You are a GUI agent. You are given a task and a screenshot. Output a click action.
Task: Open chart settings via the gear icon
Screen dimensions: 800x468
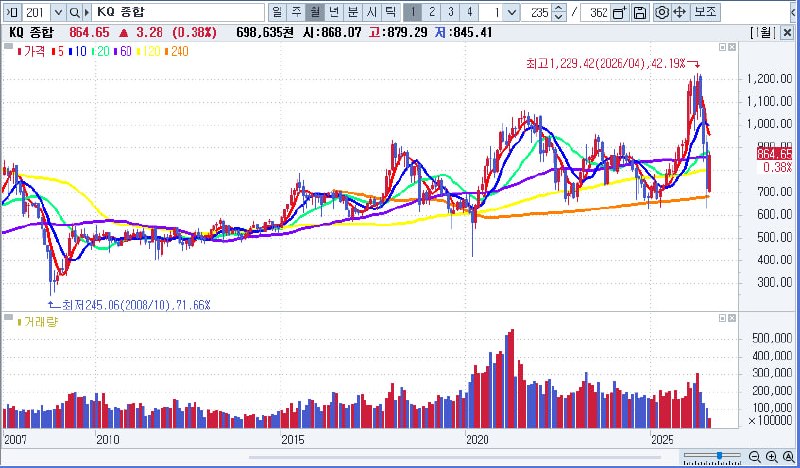662,13
